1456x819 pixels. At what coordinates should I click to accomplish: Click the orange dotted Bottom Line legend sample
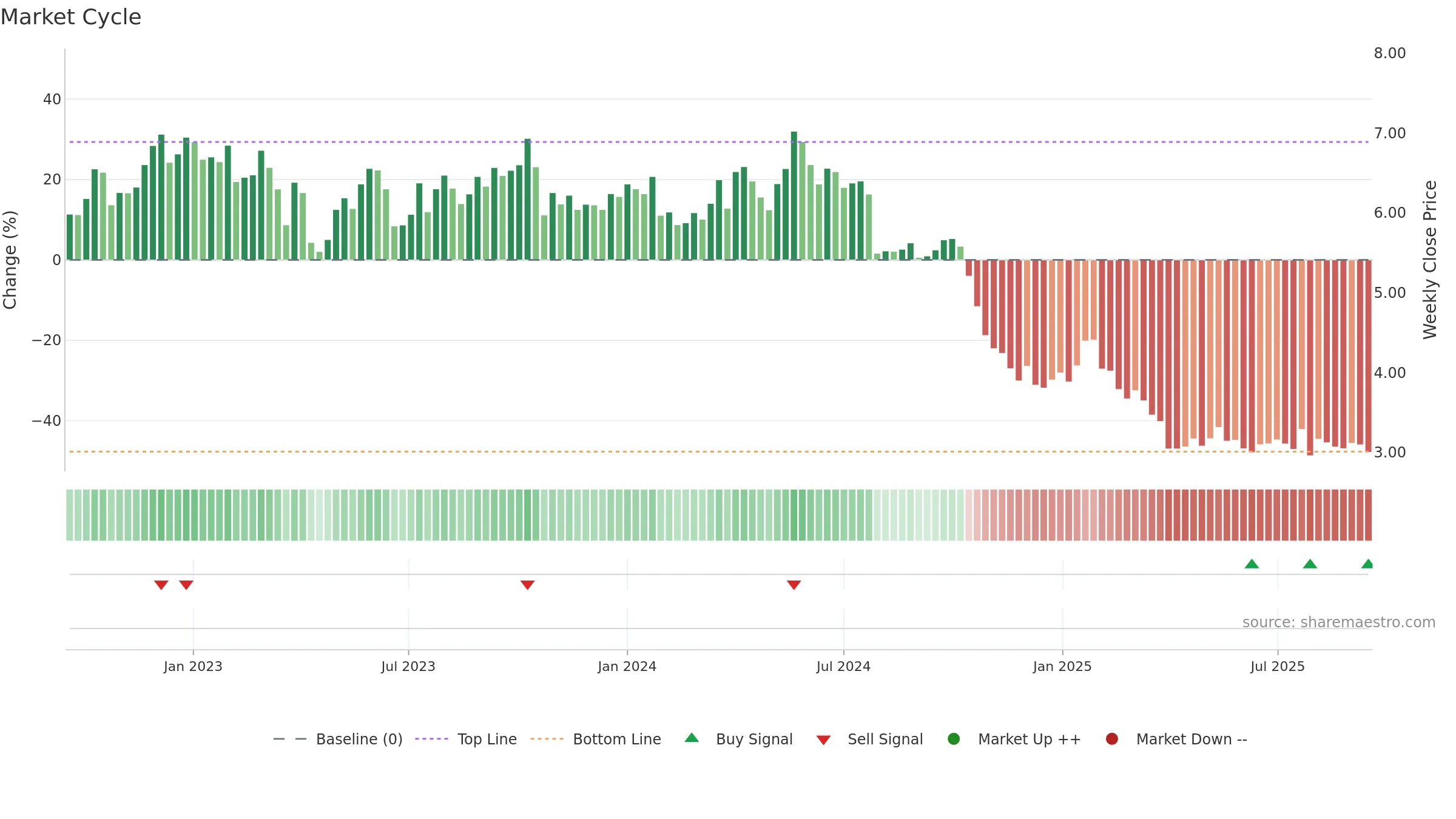[547, 739]
